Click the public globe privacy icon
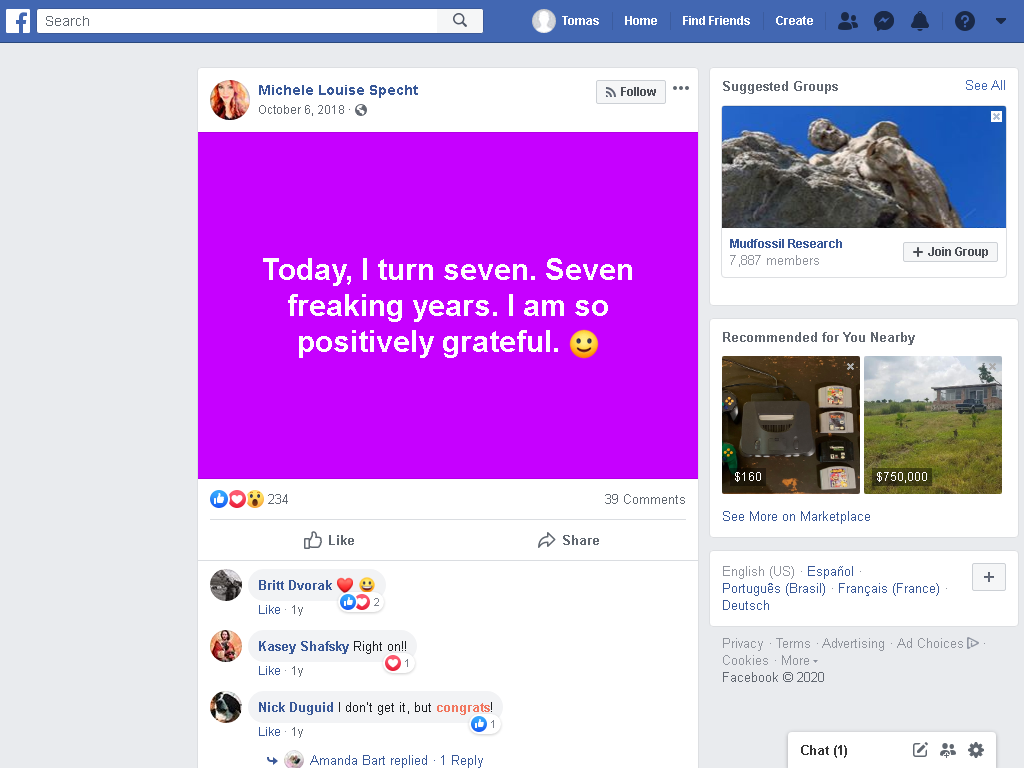This screenshot has width=1024, height=768. 361,110
